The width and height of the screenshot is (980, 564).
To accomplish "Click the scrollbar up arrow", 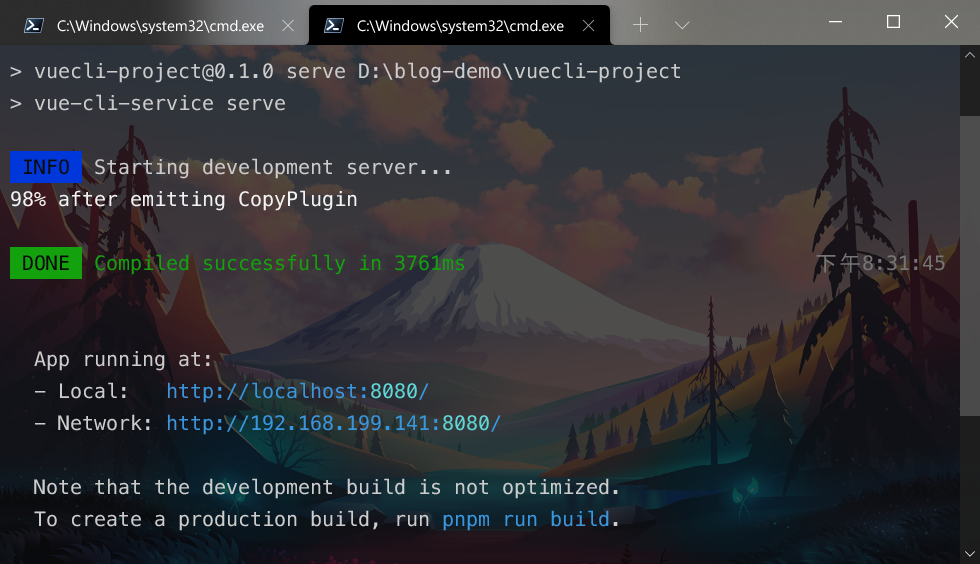I will [x=969, y=55].
